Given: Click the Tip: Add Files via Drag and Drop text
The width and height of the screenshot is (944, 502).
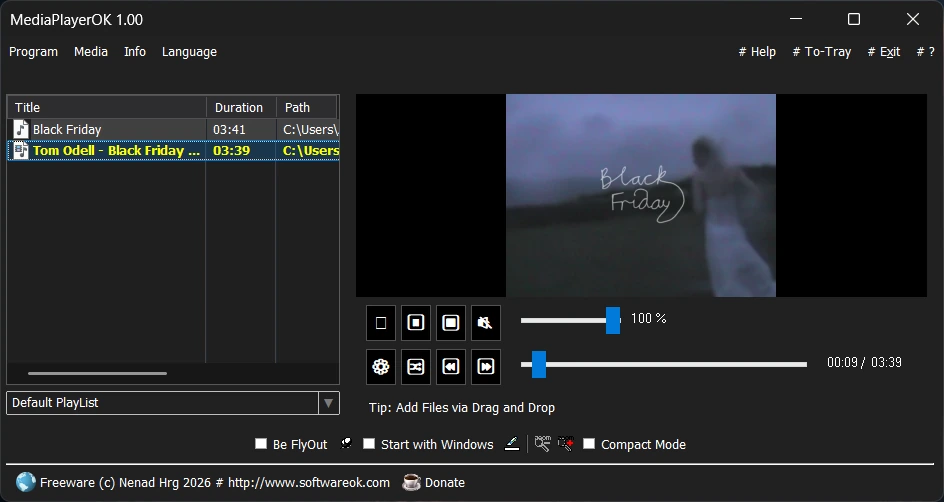Looking at the screenshot, I should [x=462, y=407].
